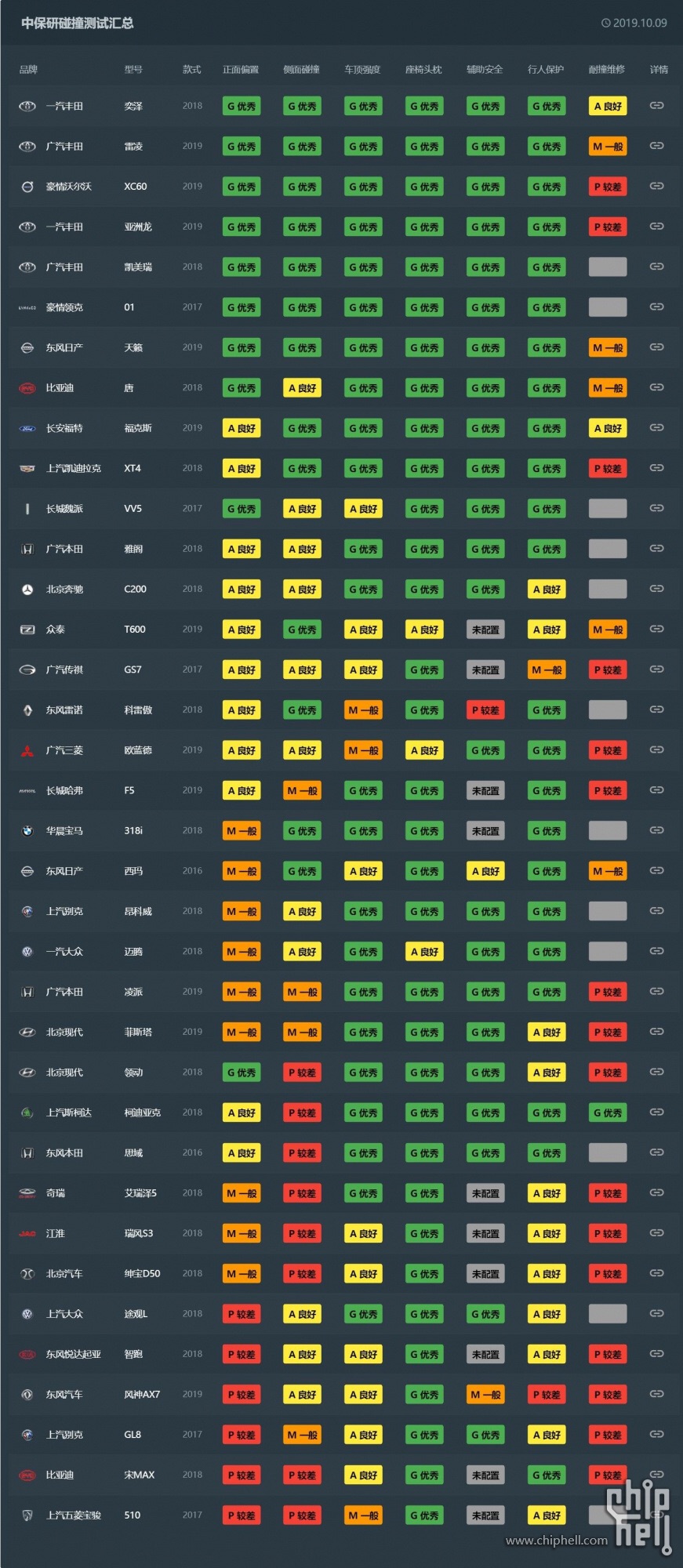
Task: Click the Cadillac logo in XT4 row
Action: click(x=27, y=469)
